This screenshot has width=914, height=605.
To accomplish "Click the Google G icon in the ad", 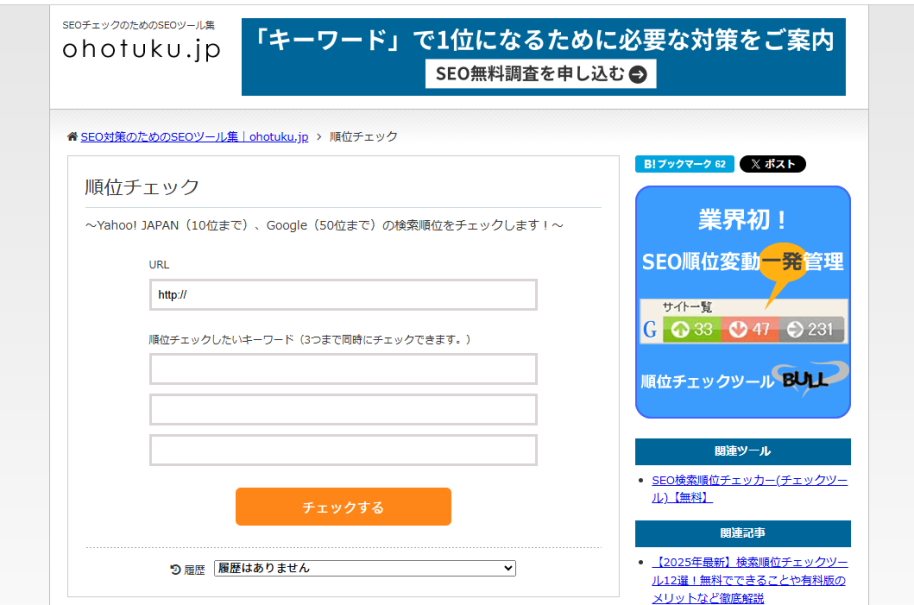I will click(x=650, y=330).
